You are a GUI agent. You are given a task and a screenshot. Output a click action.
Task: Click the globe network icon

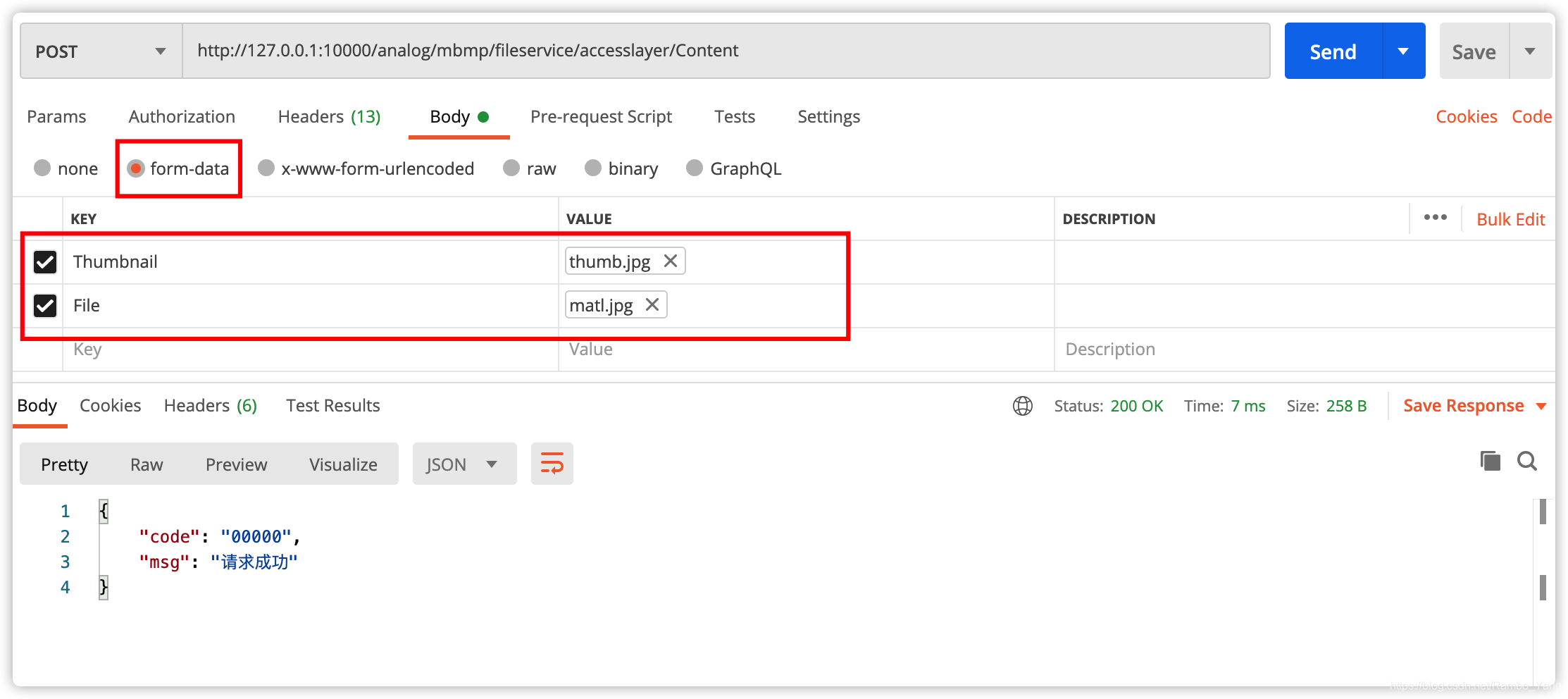[1022, 406]
